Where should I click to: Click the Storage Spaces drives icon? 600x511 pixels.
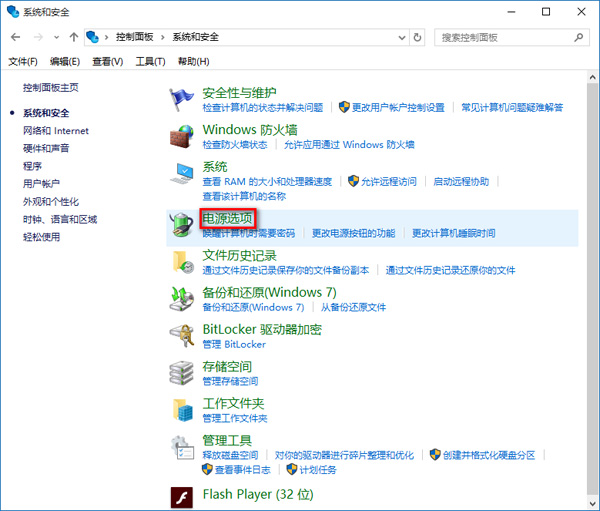182,372
